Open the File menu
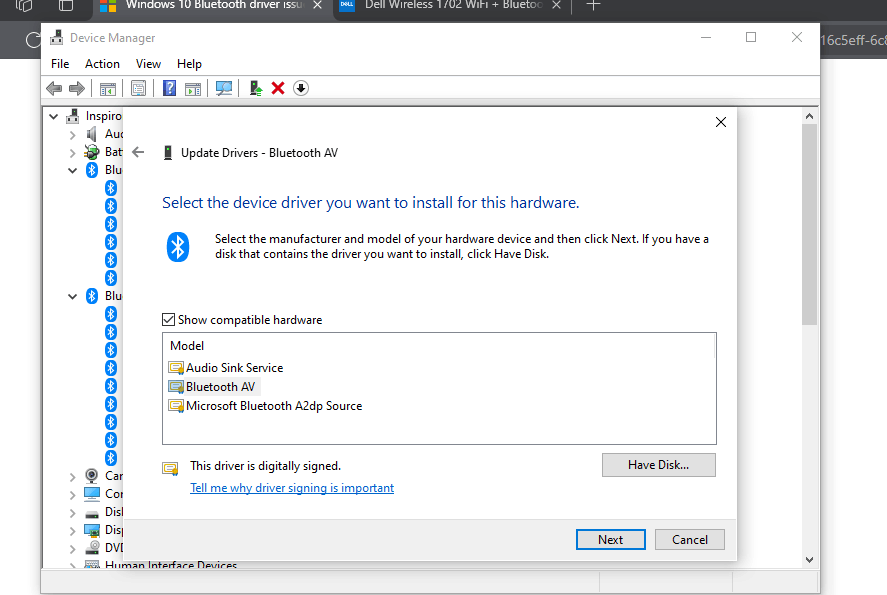Image resolution: width=887 pixels, height=595 pixels. pos(60,64)
